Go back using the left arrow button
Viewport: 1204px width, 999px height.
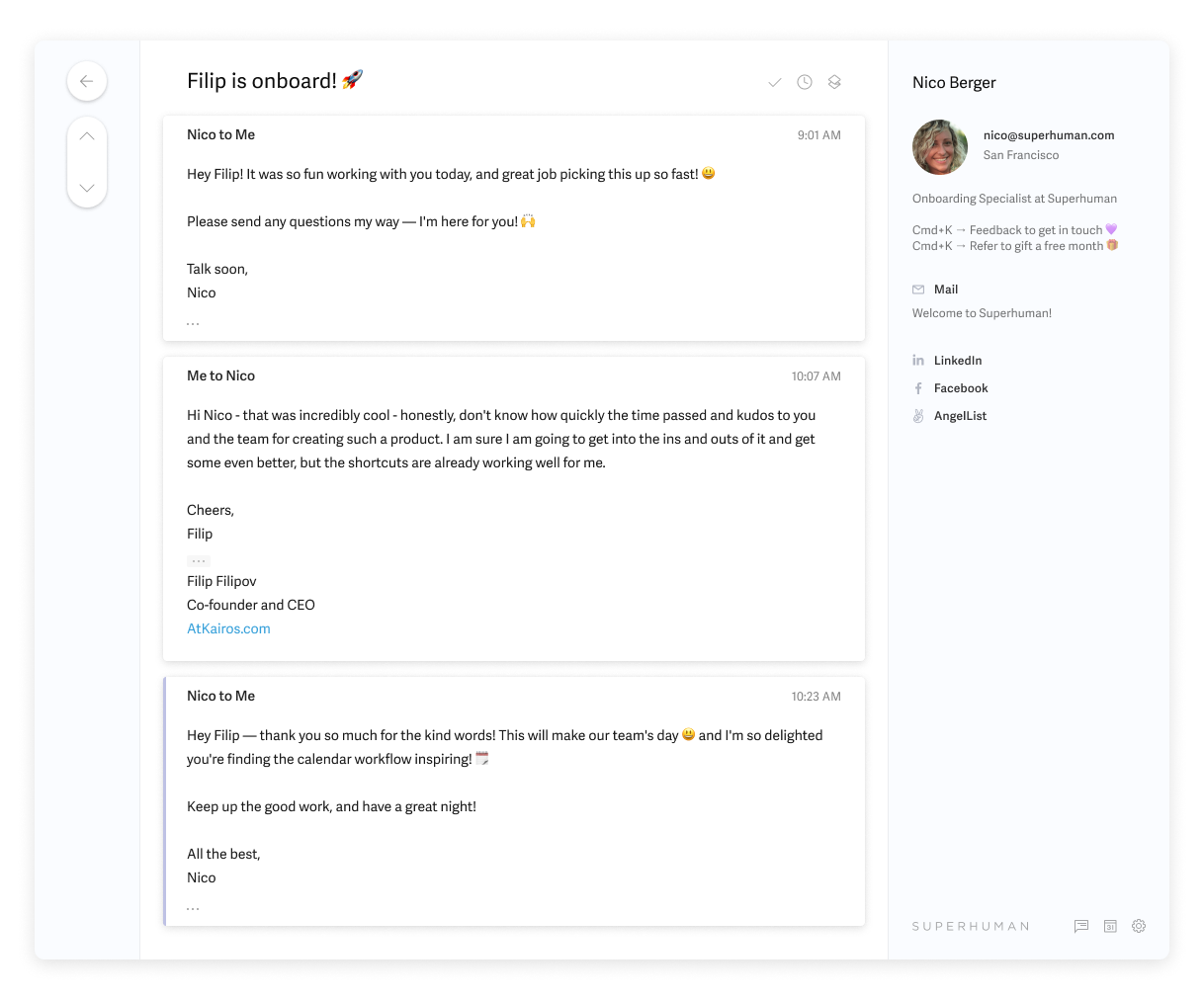tap(87, 81)
